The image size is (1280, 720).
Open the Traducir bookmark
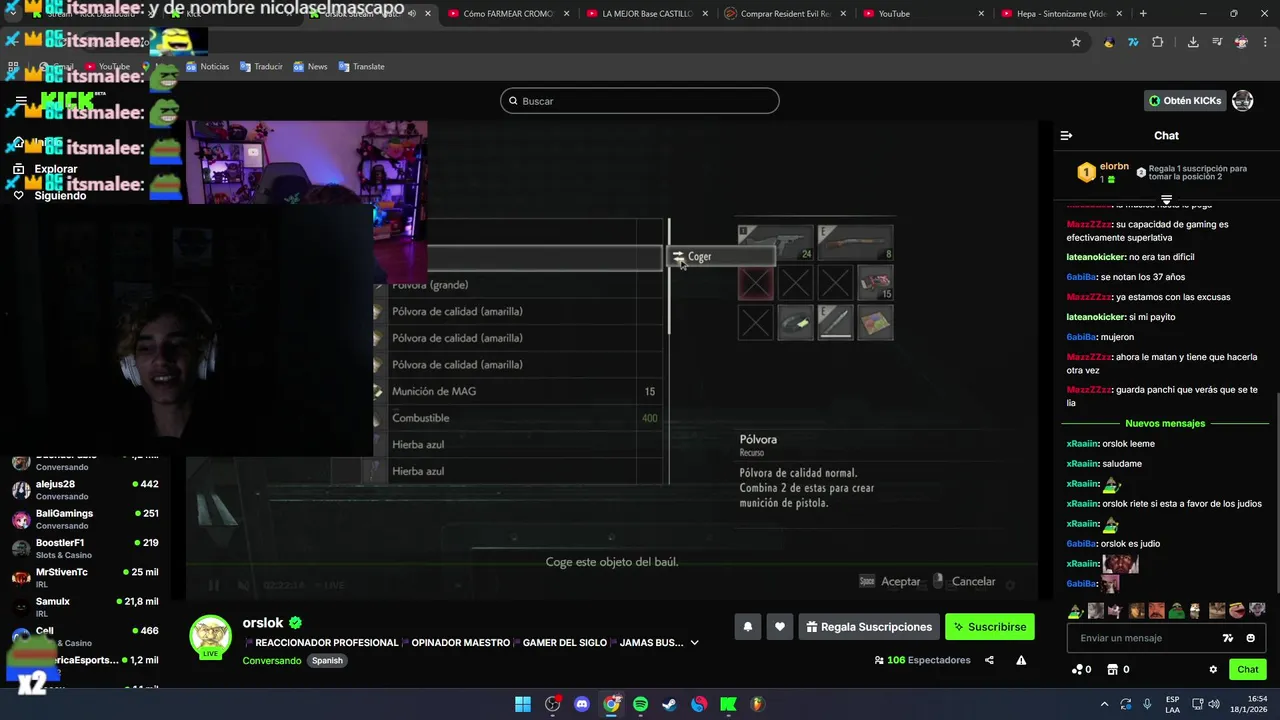pyautogui.click(x=261, y=67)
